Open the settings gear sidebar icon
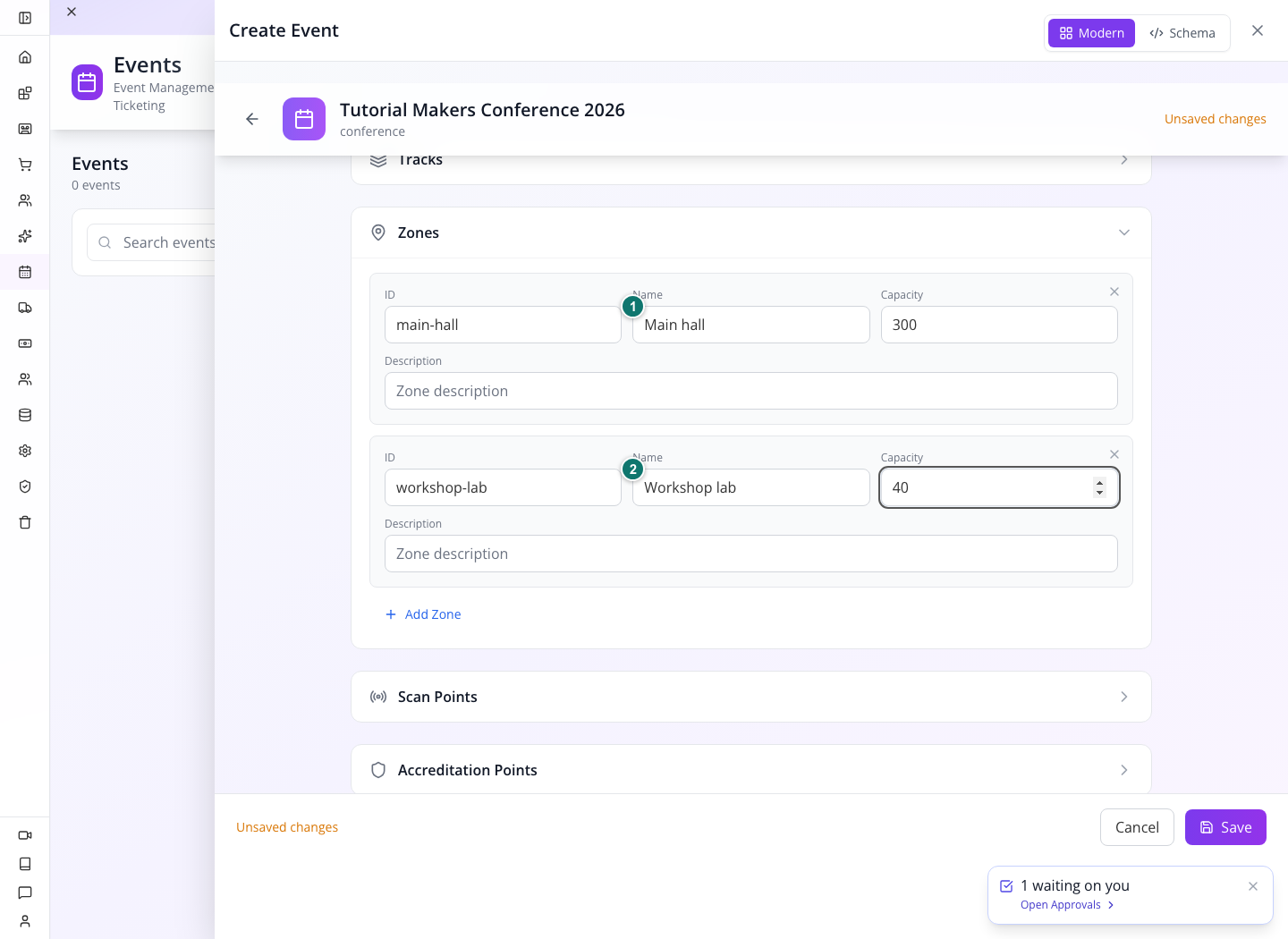This screenshot has height=939, width=1288. click(x=25, y=451)
